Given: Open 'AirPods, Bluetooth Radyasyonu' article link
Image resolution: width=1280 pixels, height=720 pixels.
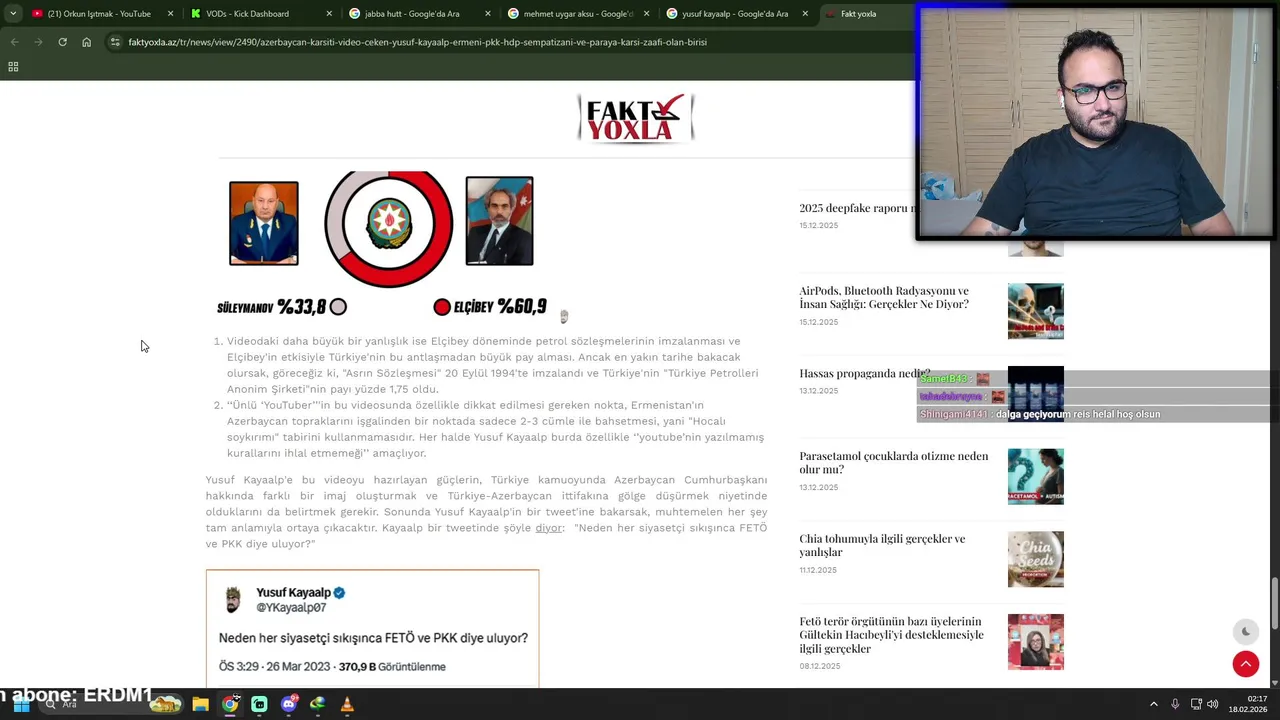Looking at the screenshot, I should click(884, 297).
